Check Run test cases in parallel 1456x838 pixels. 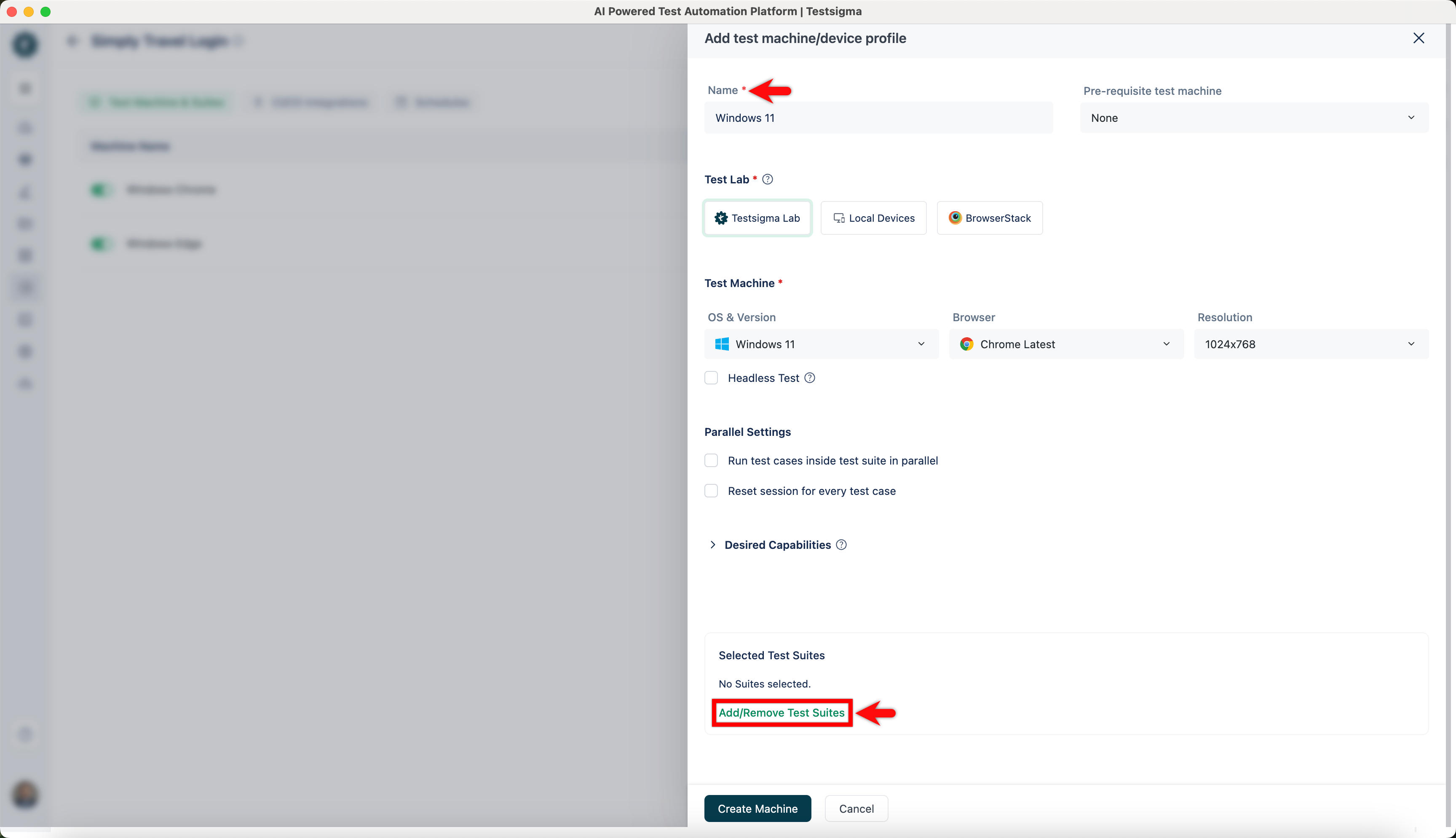tap(711, 460)
